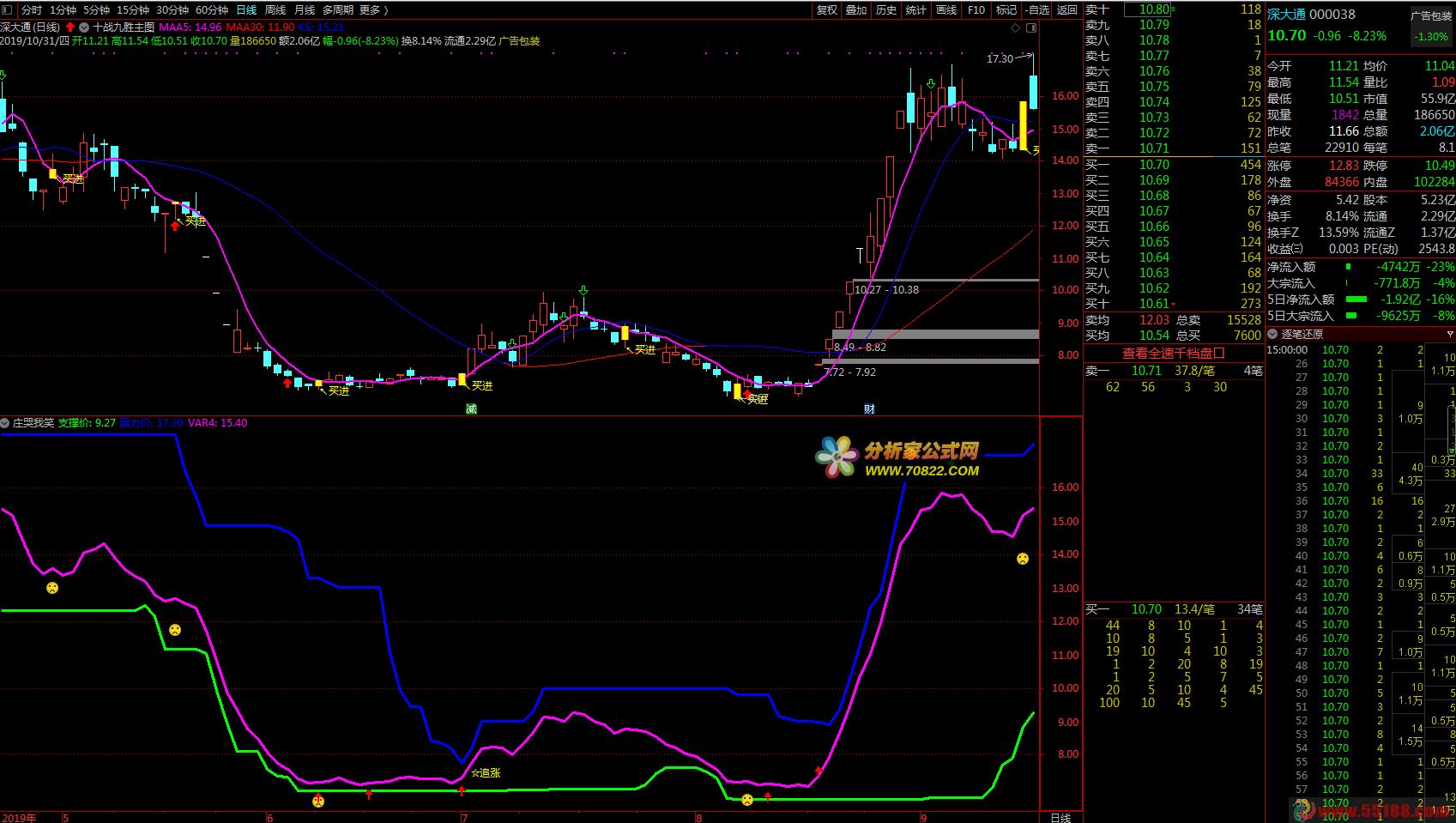This screenshot has height=823, width=1456.
Task: Toggle the side panel icon beside the diamond
Action: coord(1030,27)
